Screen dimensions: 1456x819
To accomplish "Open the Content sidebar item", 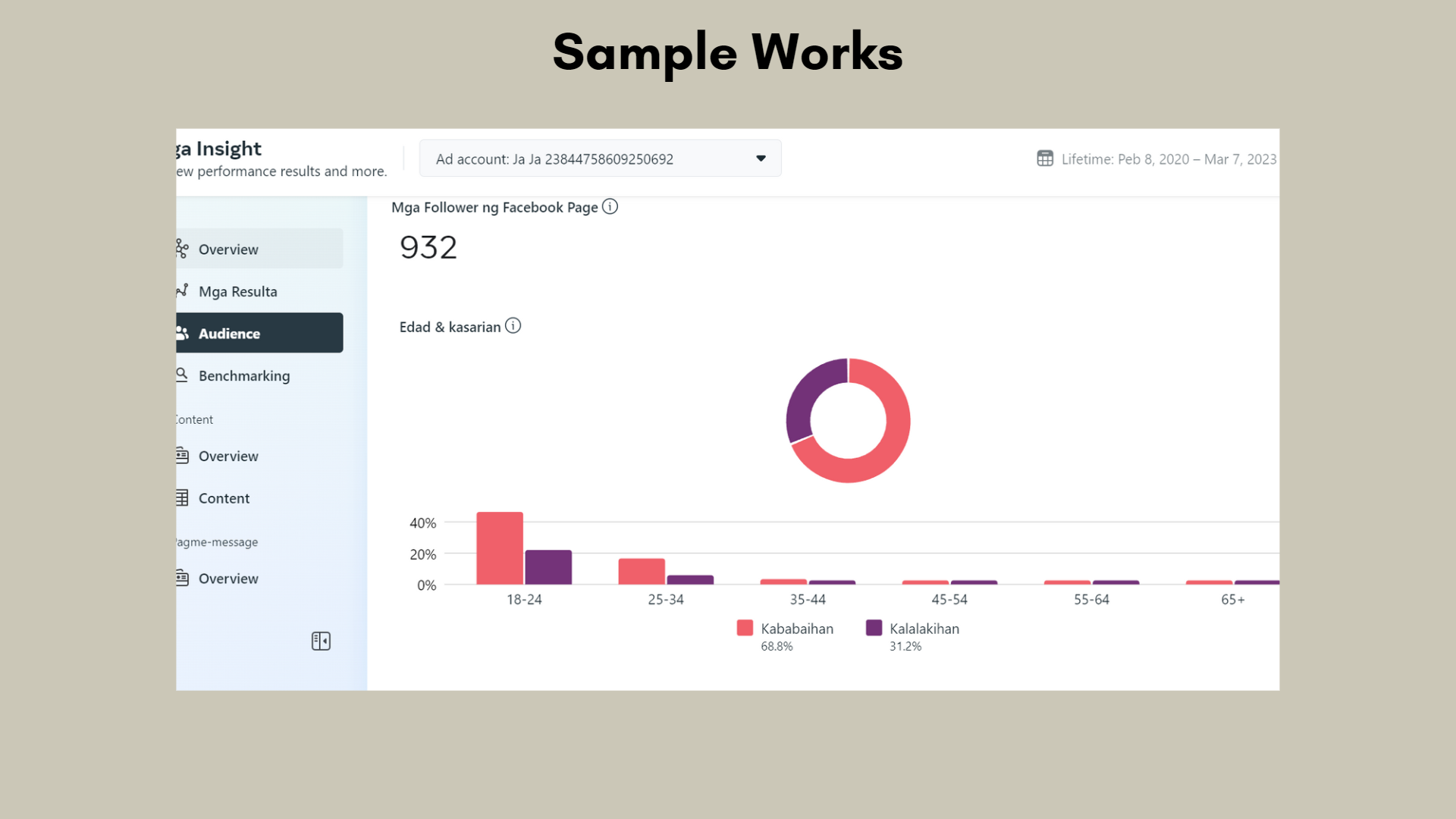I will (x=259, y=498).
